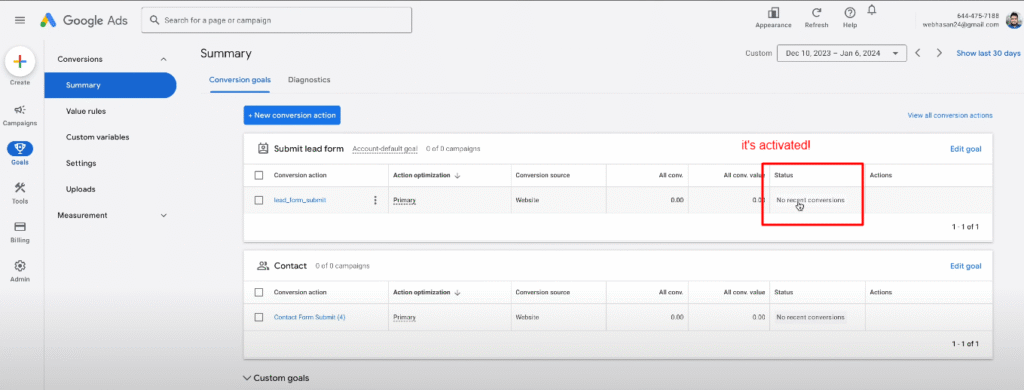Check the Contact Form Submit row checkbox
This screenshot has height=390, width=1024.
[259, 317]
